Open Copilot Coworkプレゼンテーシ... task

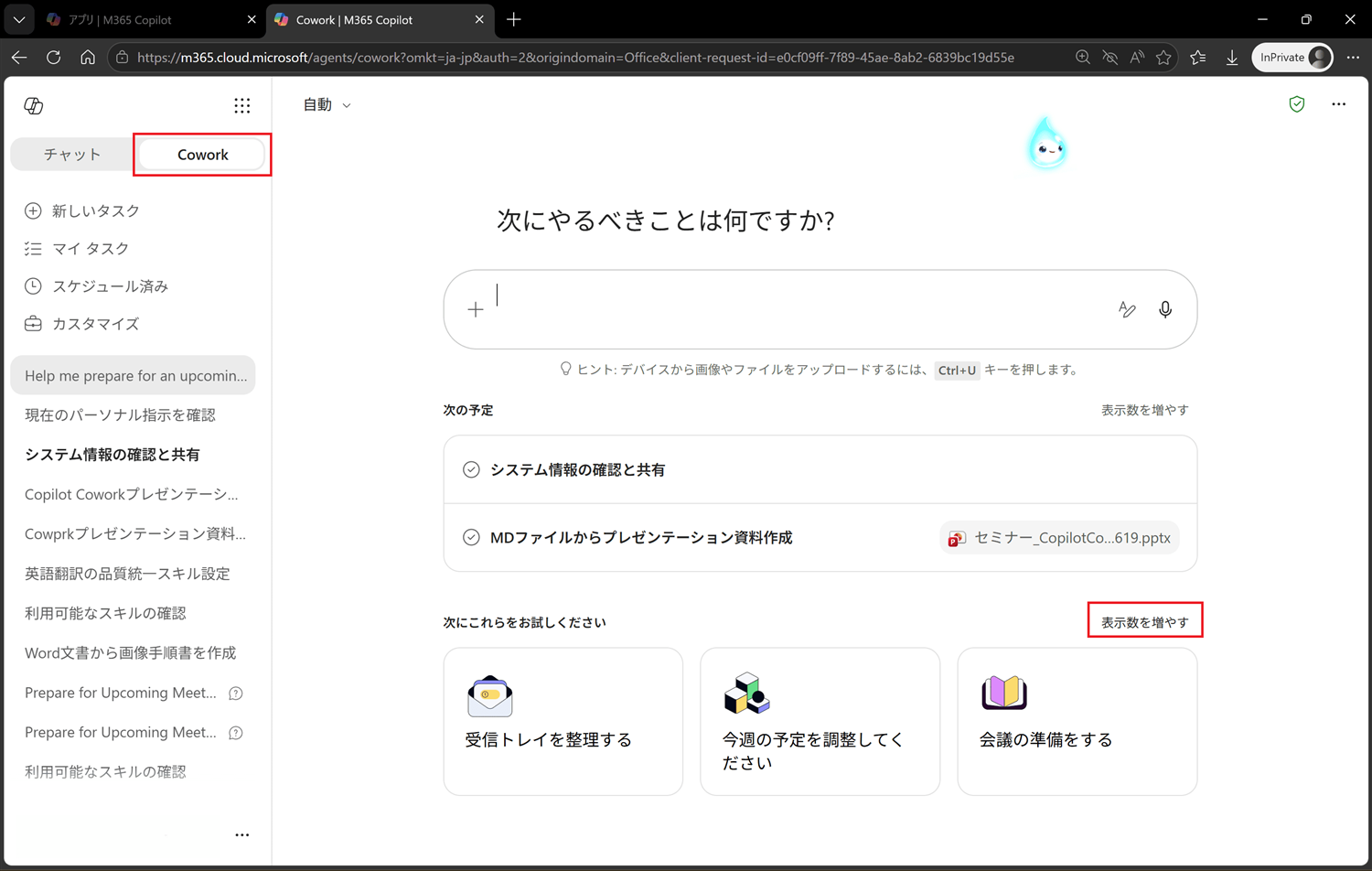[133, 494]
